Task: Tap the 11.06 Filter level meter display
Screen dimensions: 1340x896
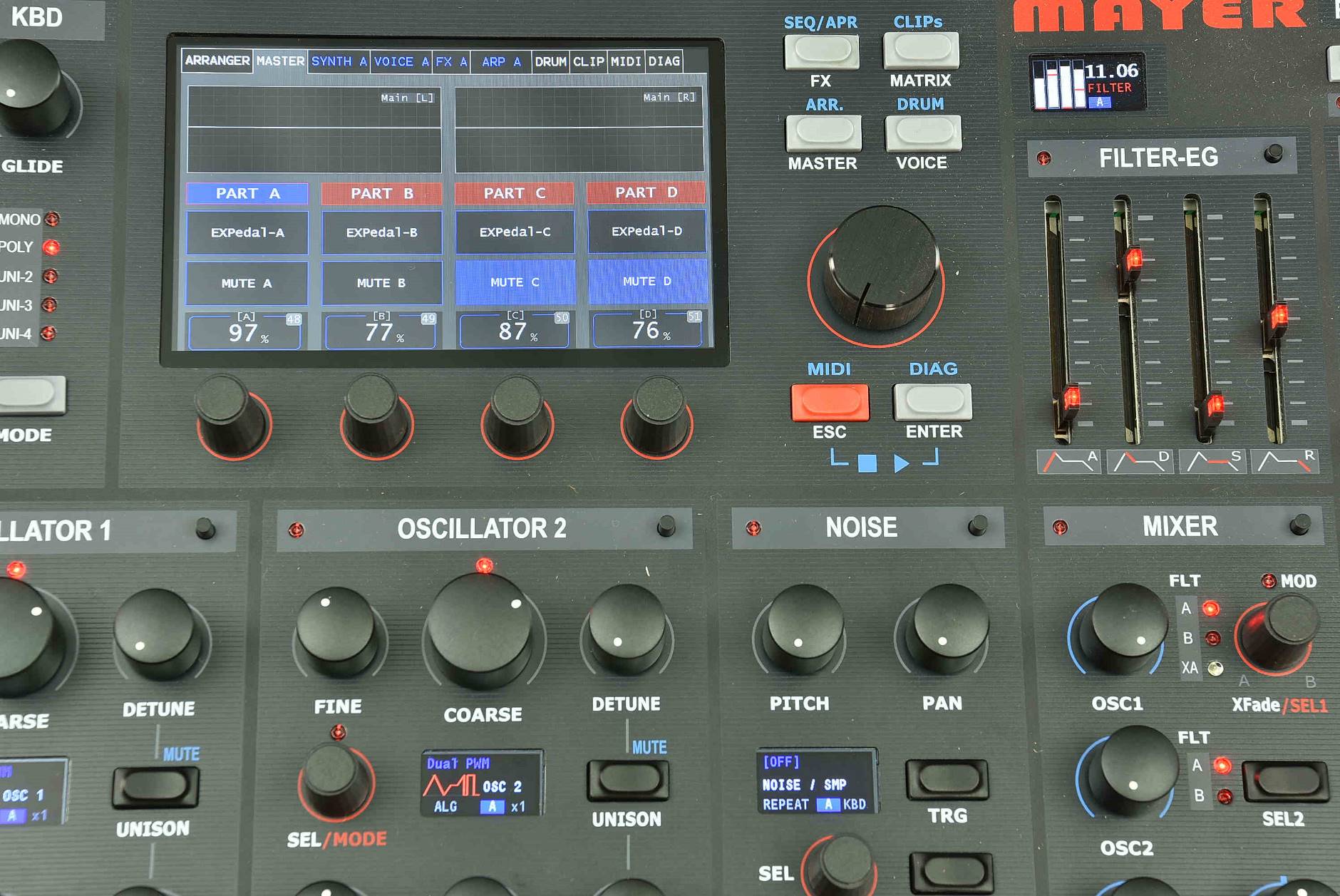Action: [1087, 83]
